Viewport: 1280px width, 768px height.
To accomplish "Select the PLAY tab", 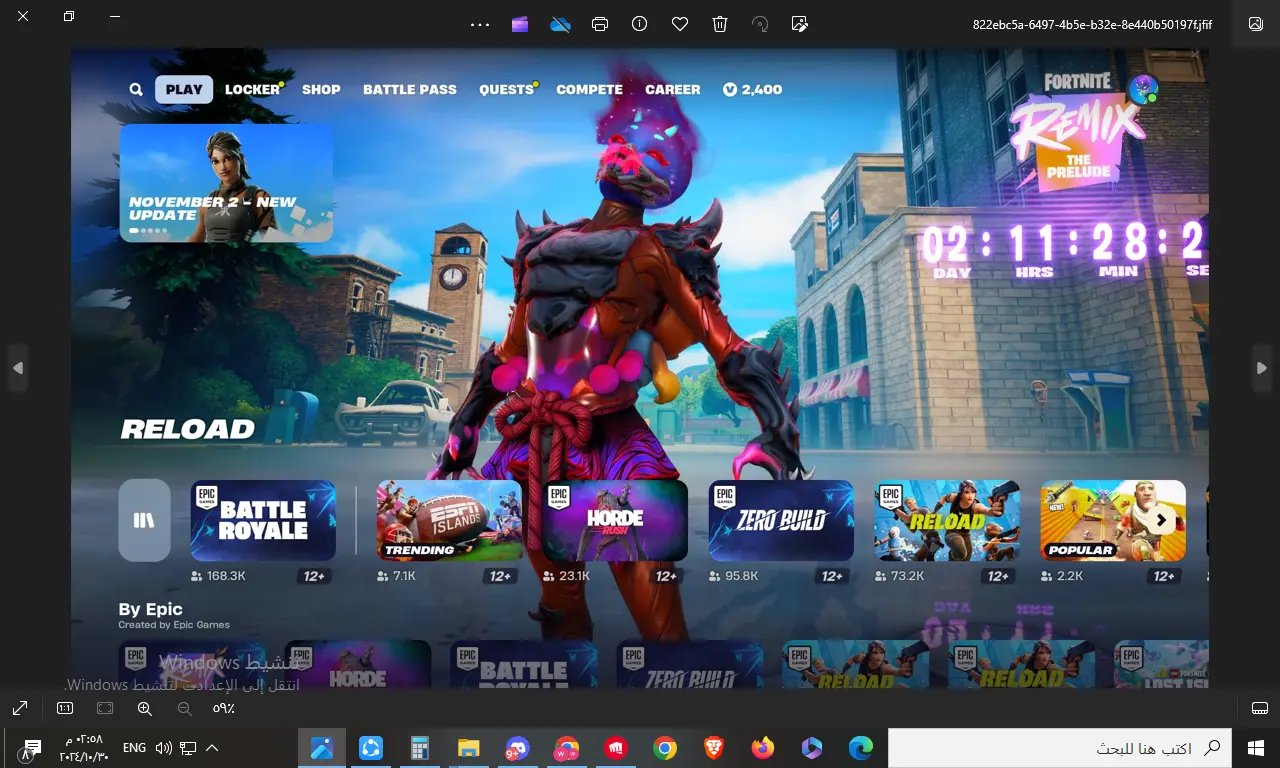I will pyautogui.click(x=184, y=89).
